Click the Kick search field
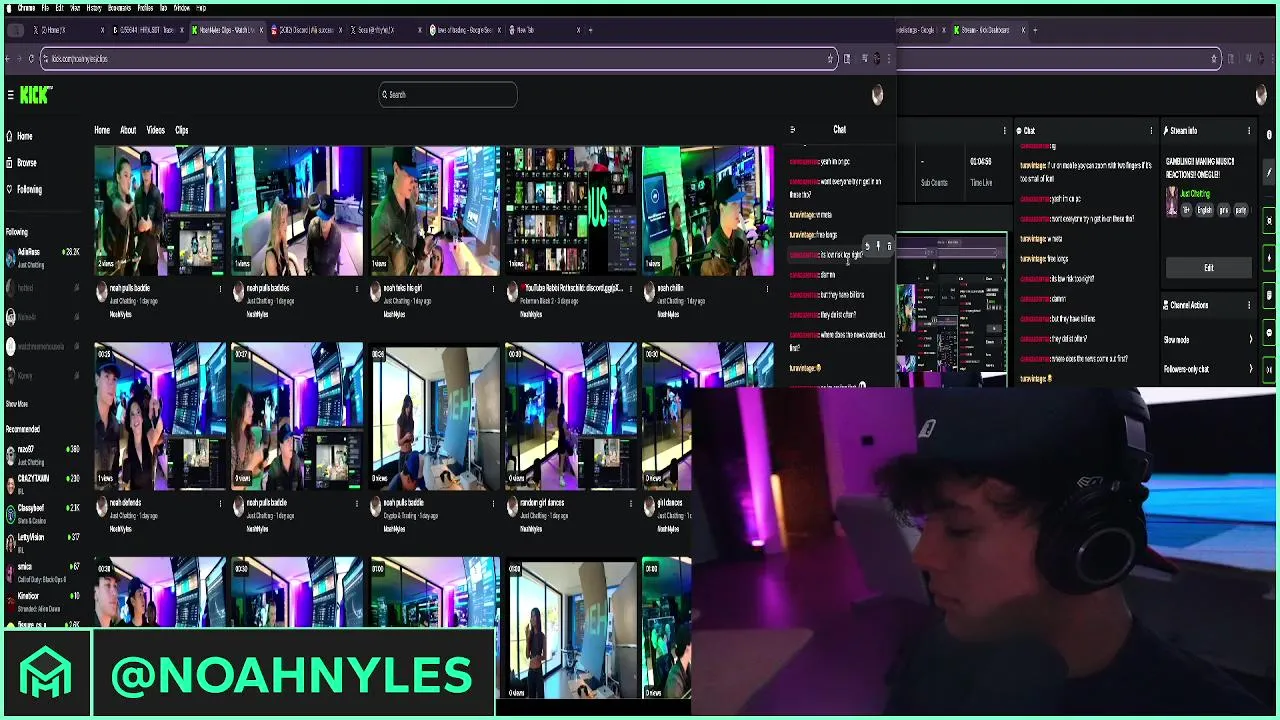This screenshot has width=1280, height=720. tap(448, 95)
